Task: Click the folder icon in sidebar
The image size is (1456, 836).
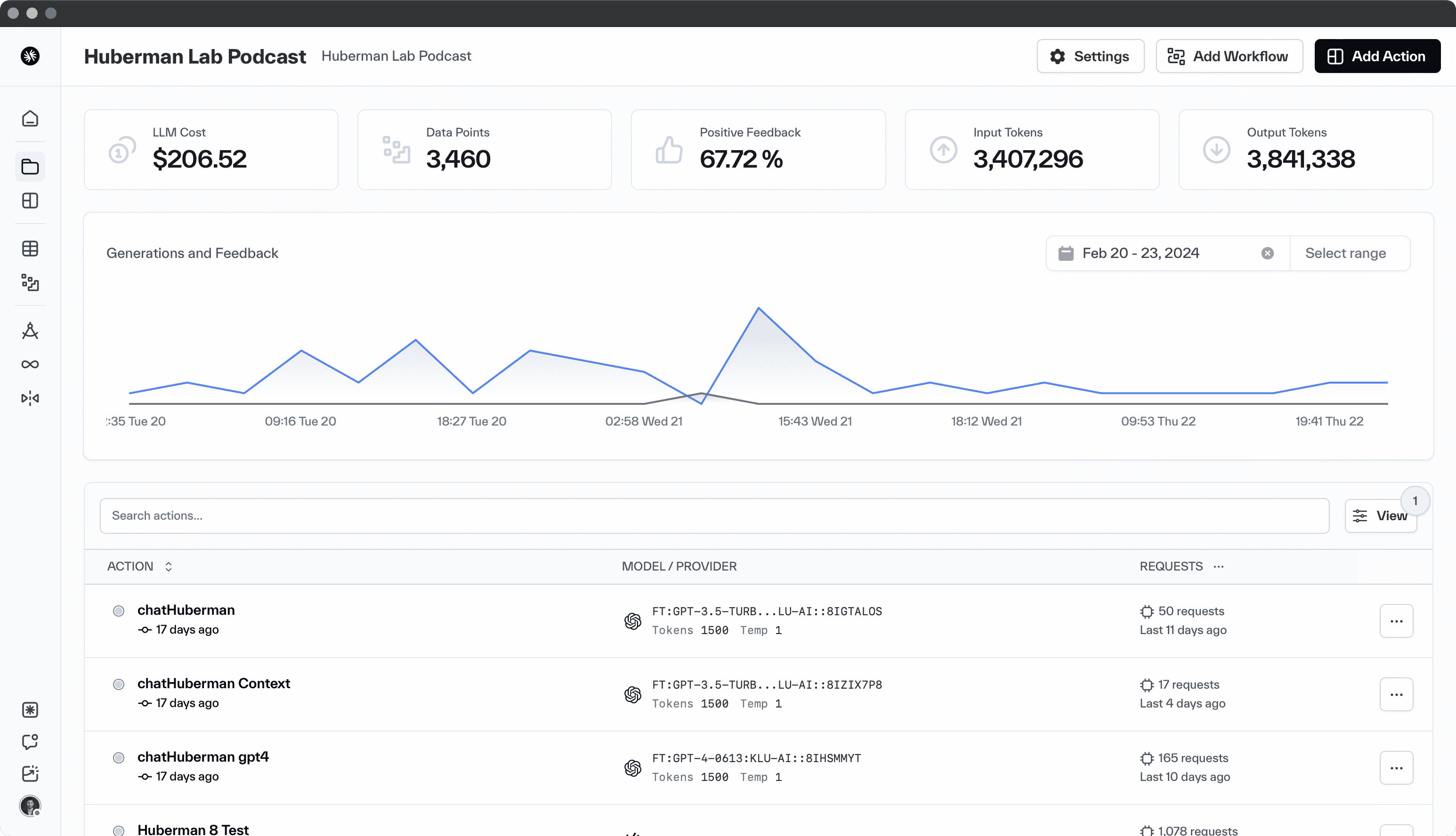Action: (x=30, y=167)
